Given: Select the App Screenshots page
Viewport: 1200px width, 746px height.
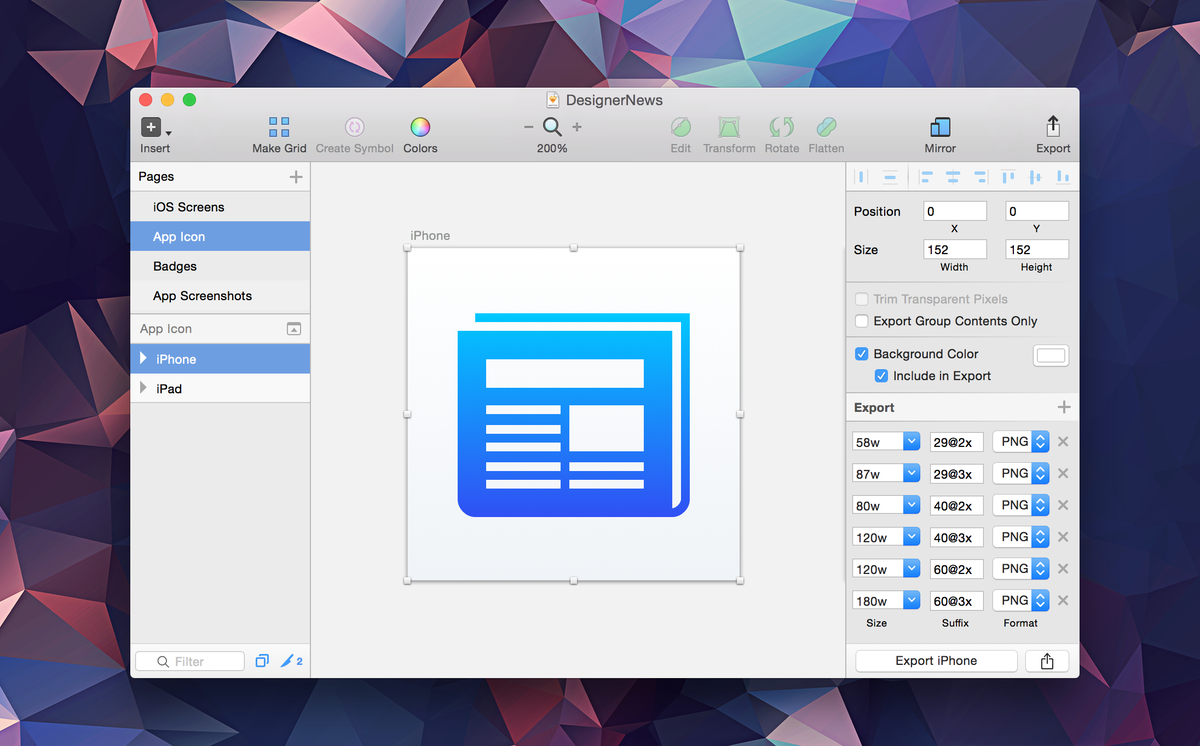Looking at the screenshot, I should (x=220, y=296).
